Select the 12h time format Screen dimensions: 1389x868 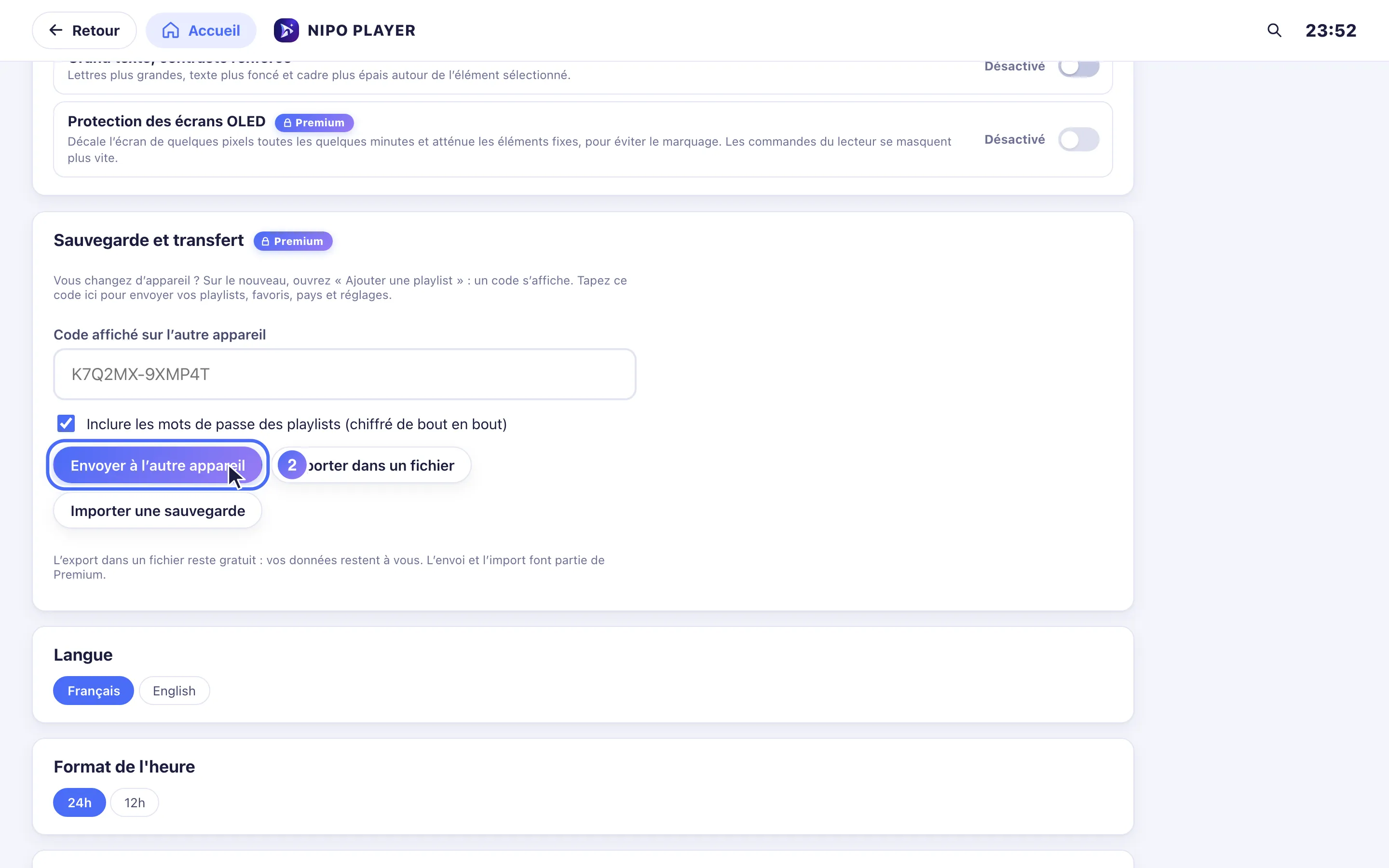click(x=134, y=802)
